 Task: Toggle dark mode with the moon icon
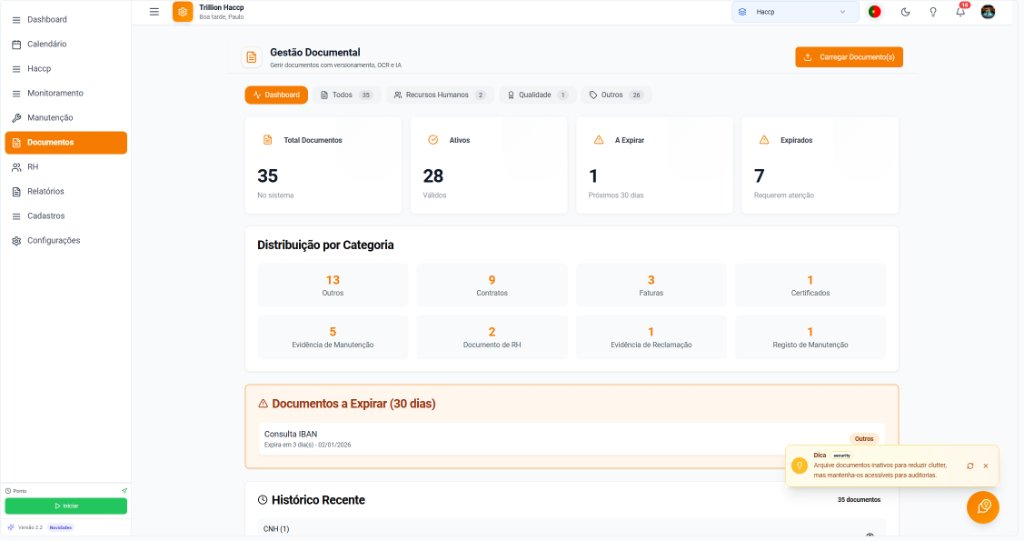905,12
